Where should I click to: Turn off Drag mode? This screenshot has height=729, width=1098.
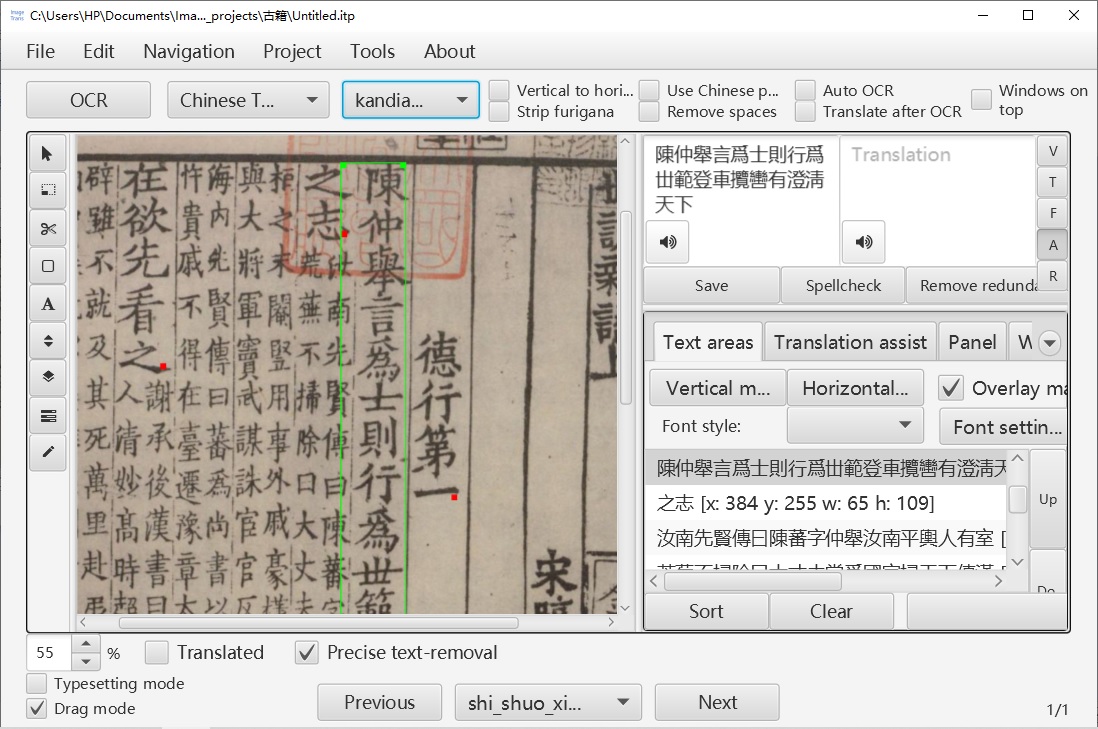(x=36, y=709)
